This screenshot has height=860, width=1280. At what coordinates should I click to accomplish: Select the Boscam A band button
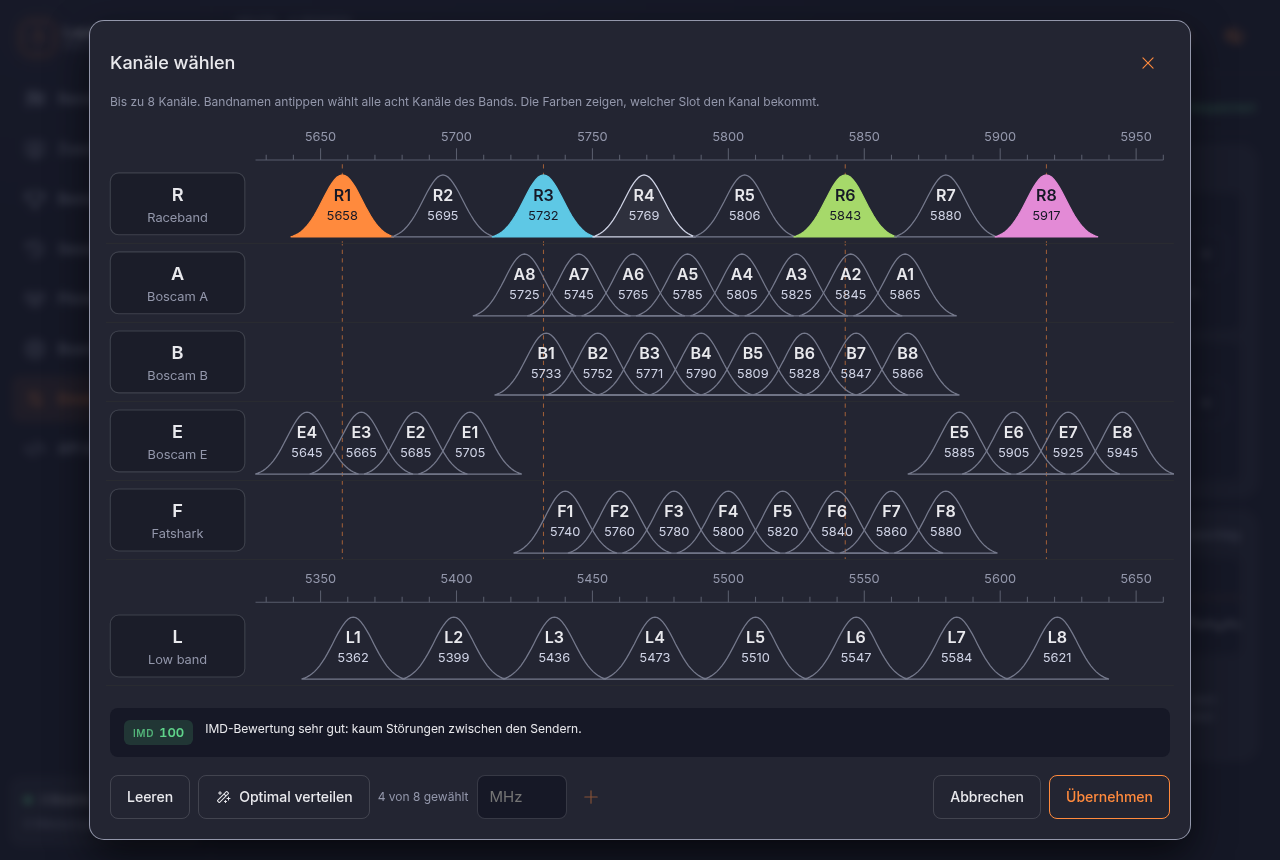pyautogui.click(x=177, y=283)
